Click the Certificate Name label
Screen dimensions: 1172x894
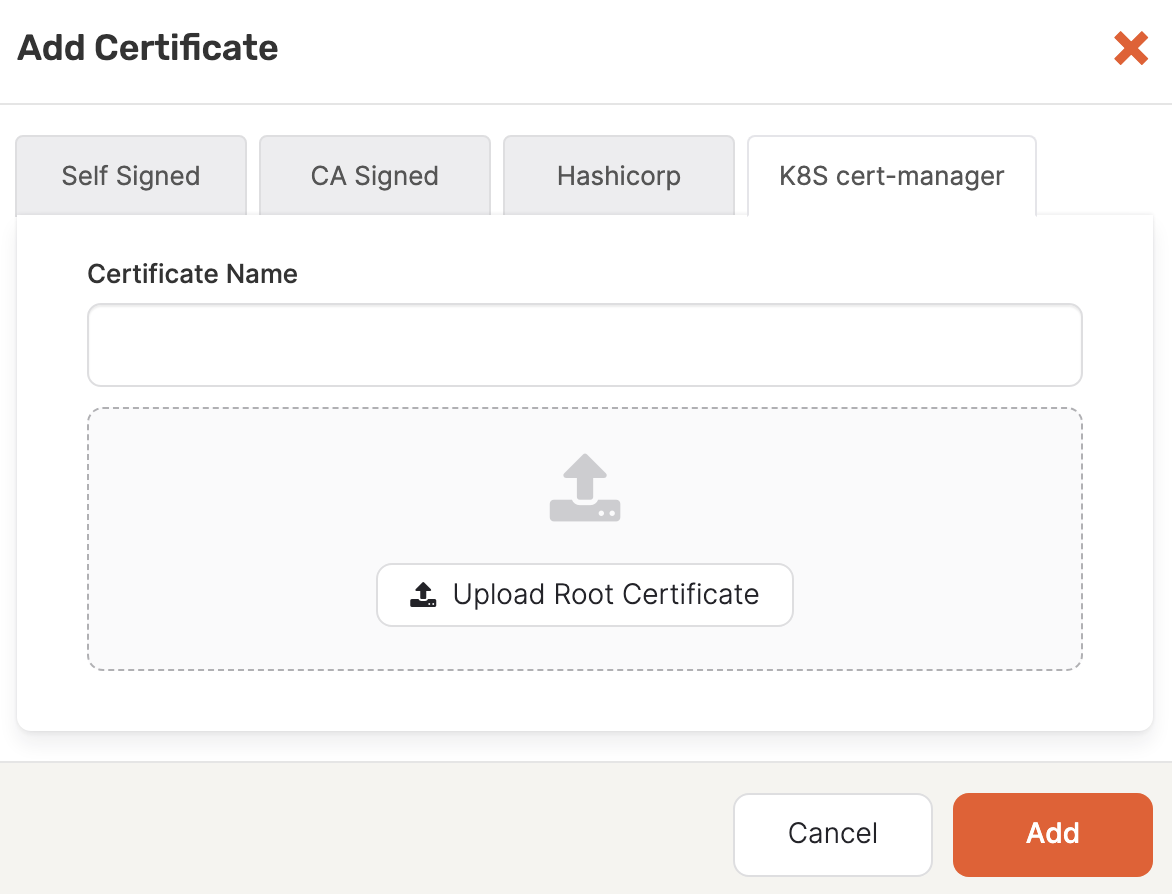(192, 273)
